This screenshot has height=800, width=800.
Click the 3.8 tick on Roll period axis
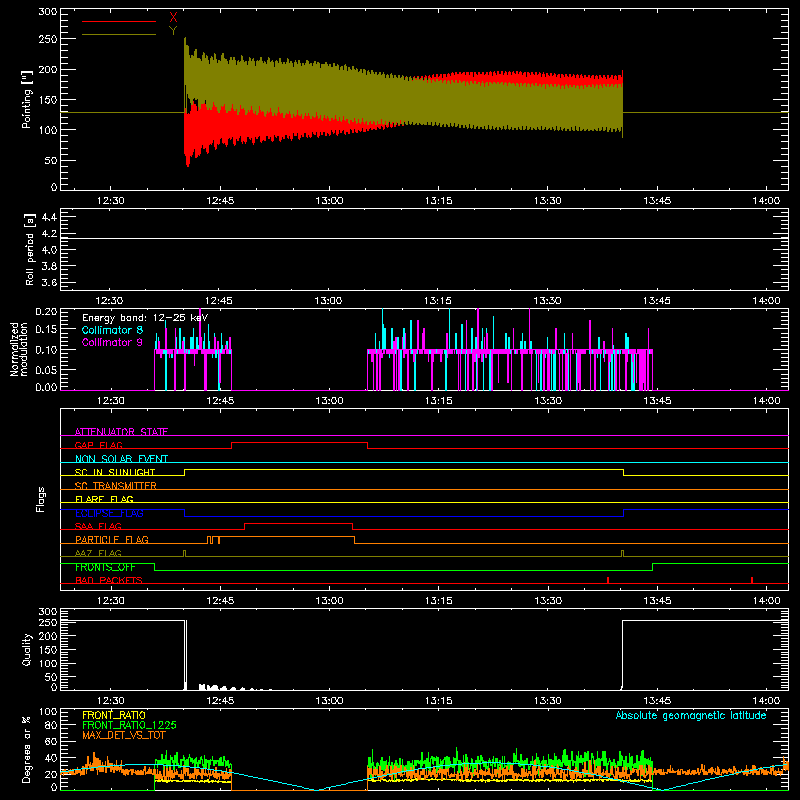(49, 266)
